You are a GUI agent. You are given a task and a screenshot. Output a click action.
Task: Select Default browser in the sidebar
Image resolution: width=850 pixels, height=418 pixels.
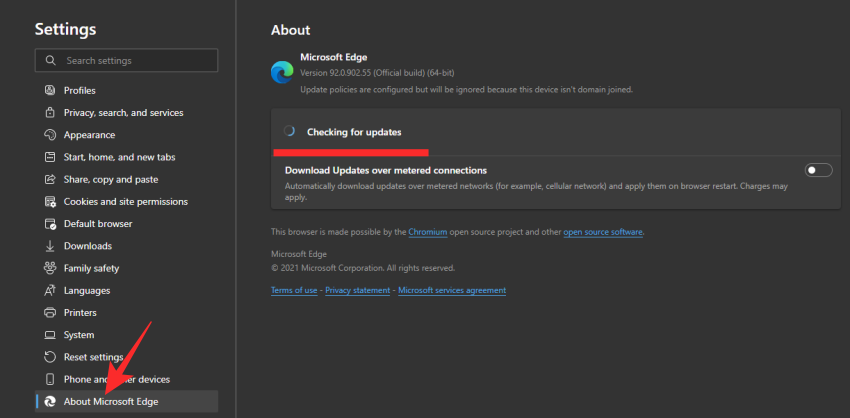pos(97,224)
